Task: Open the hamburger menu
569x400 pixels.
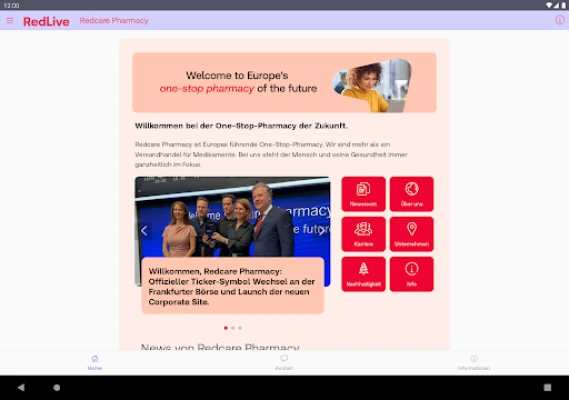Action: click(10, 21)
